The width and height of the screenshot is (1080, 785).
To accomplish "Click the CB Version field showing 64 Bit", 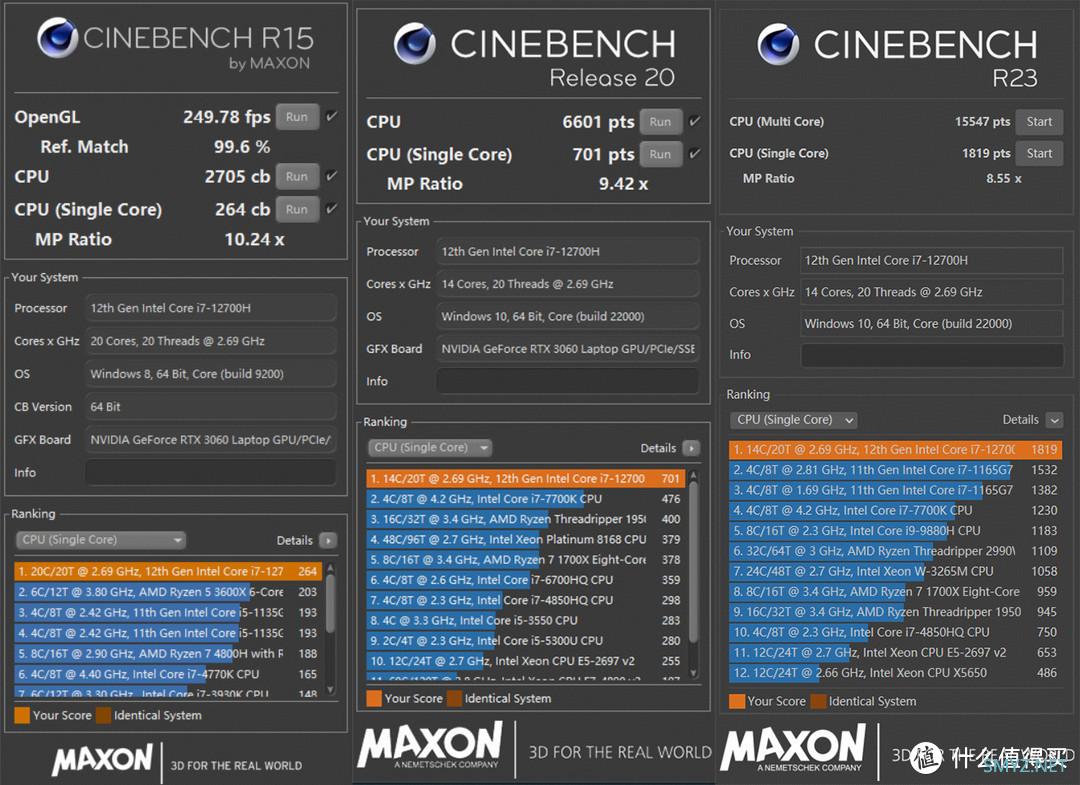I will pyautogui.click(x=211, y=406).
